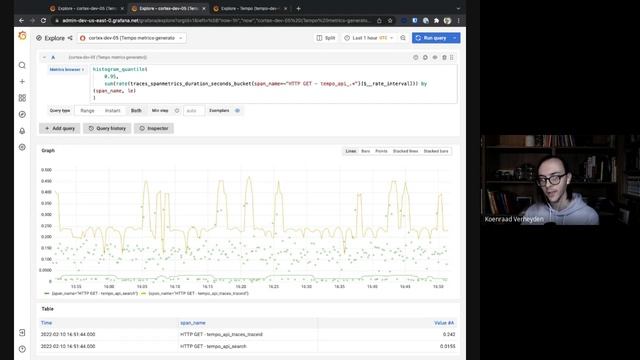Open the Inspector button

(x=154, y=129)
